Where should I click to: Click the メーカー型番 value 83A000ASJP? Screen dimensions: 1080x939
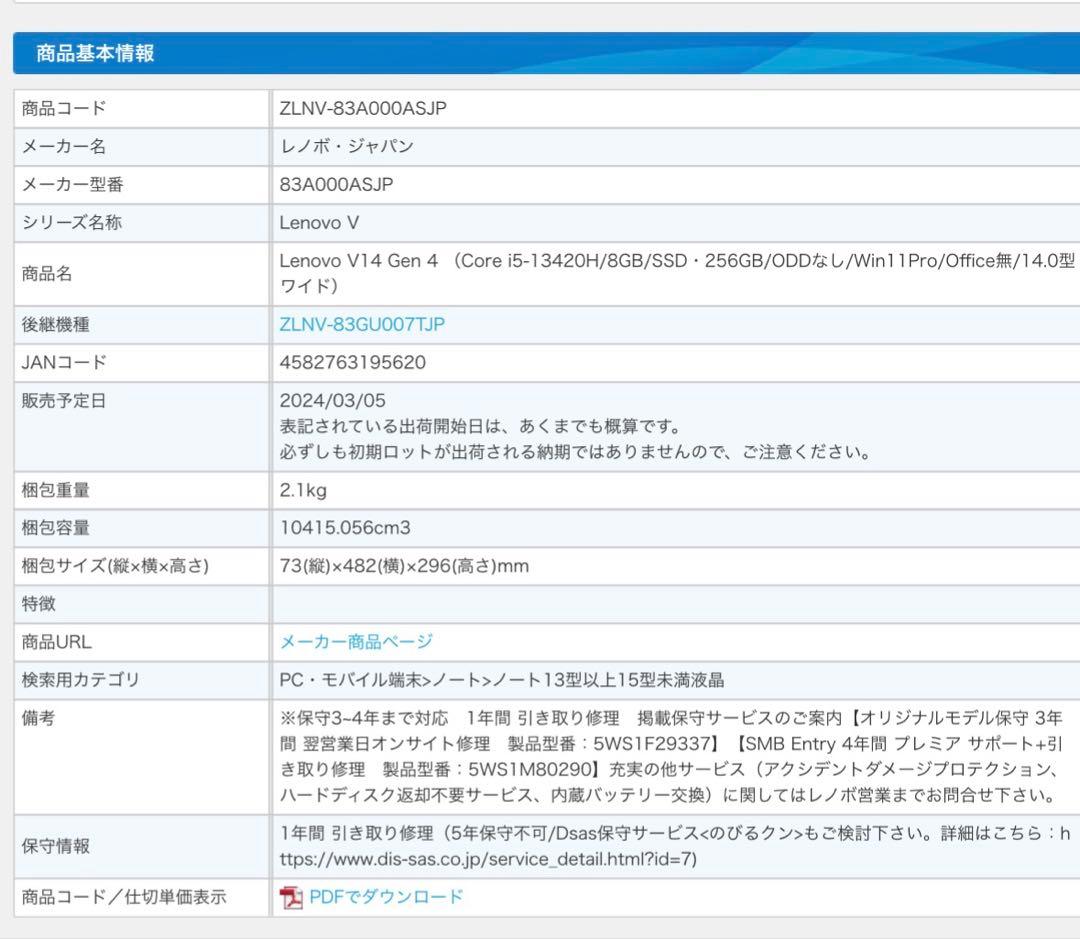click(340, 185)
